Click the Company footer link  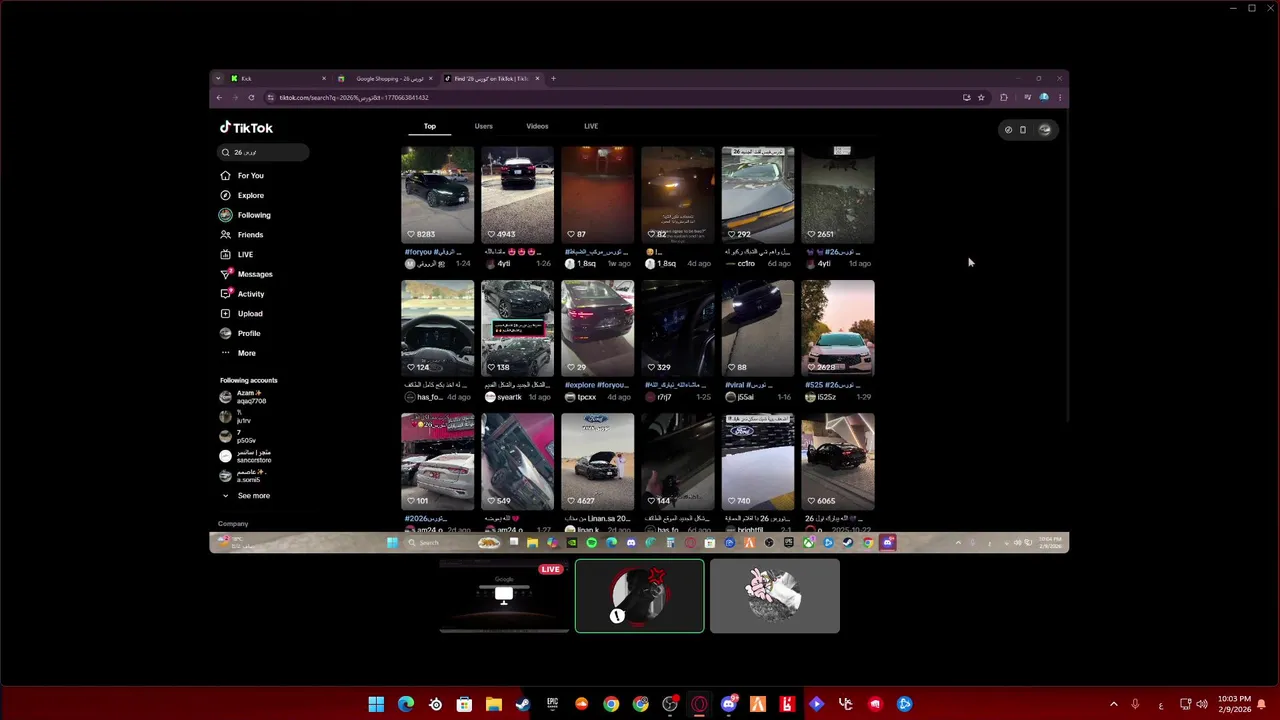[233, 524]
